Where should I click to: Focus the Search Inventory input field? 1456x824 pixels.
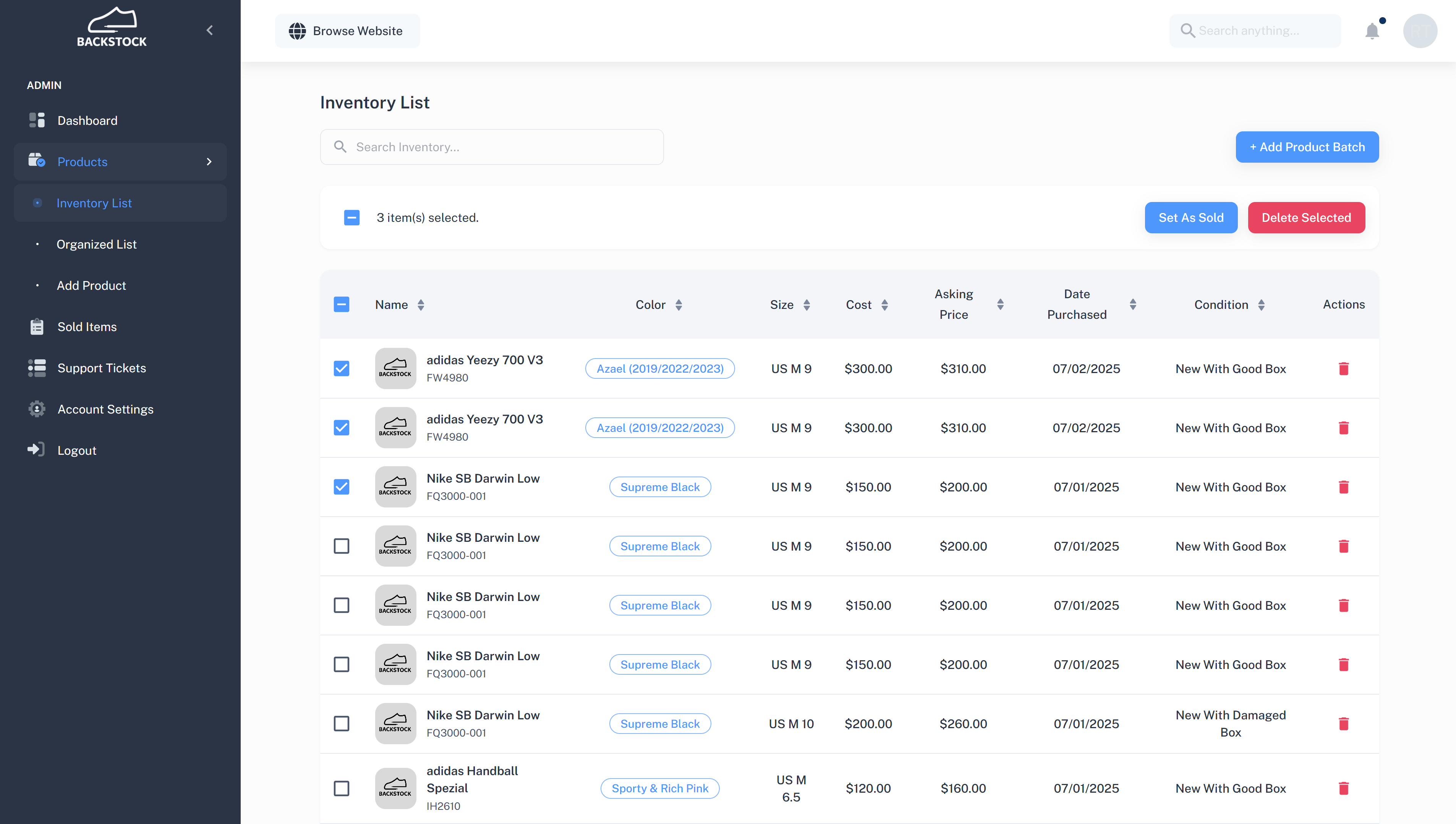[491, 147]
